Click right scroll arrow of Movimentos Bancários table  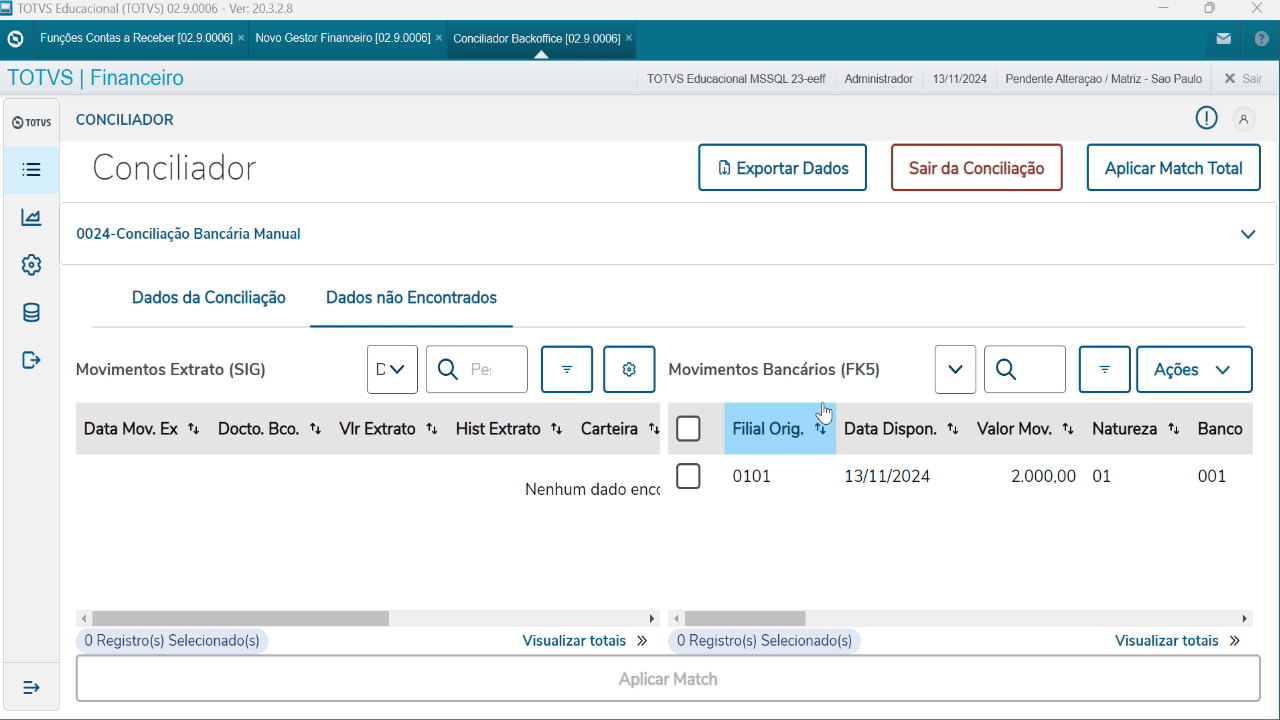click(1245, 619)
